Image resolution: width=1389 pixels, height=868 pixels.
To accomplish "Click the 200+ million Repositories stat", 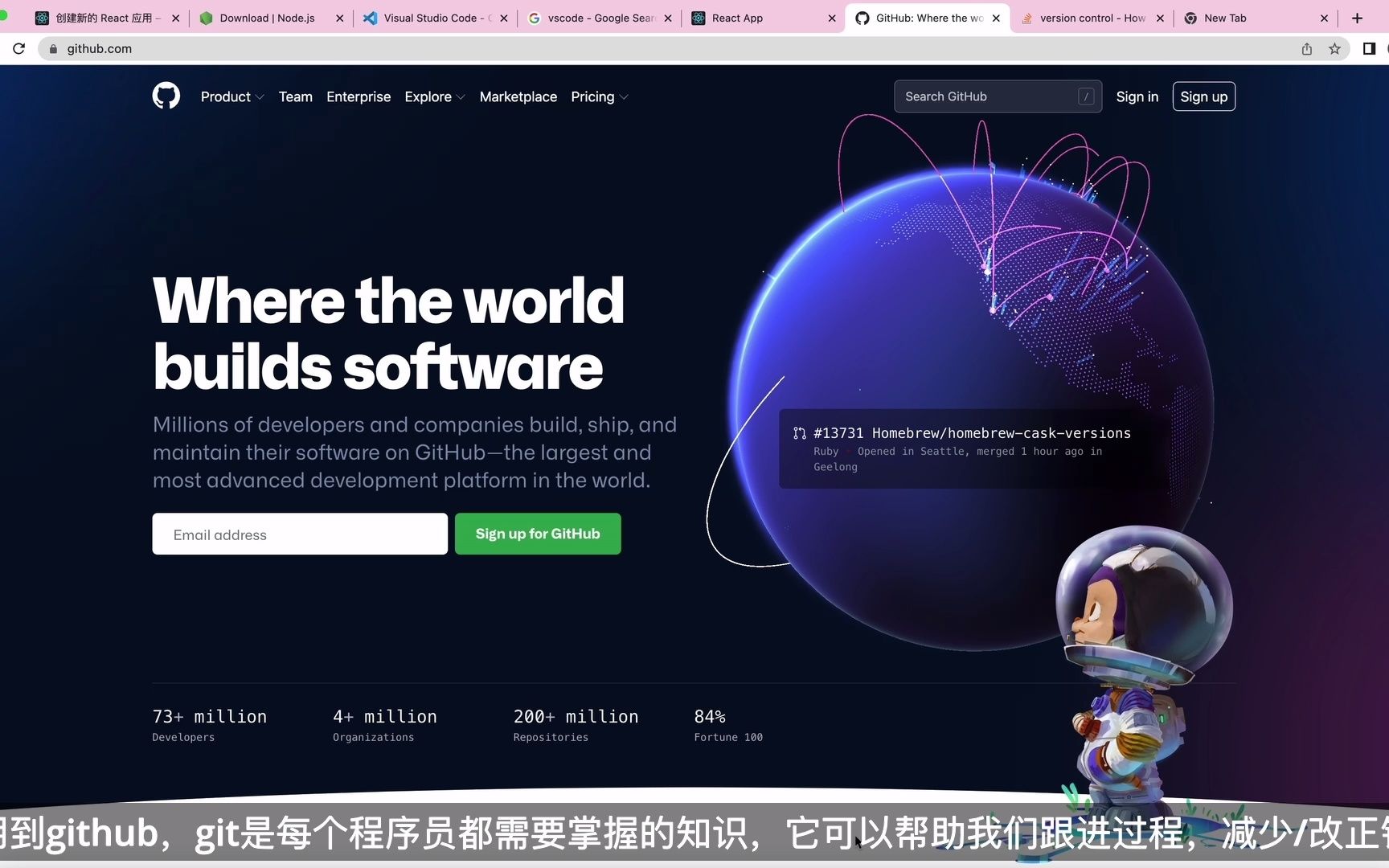I will 576,725.
